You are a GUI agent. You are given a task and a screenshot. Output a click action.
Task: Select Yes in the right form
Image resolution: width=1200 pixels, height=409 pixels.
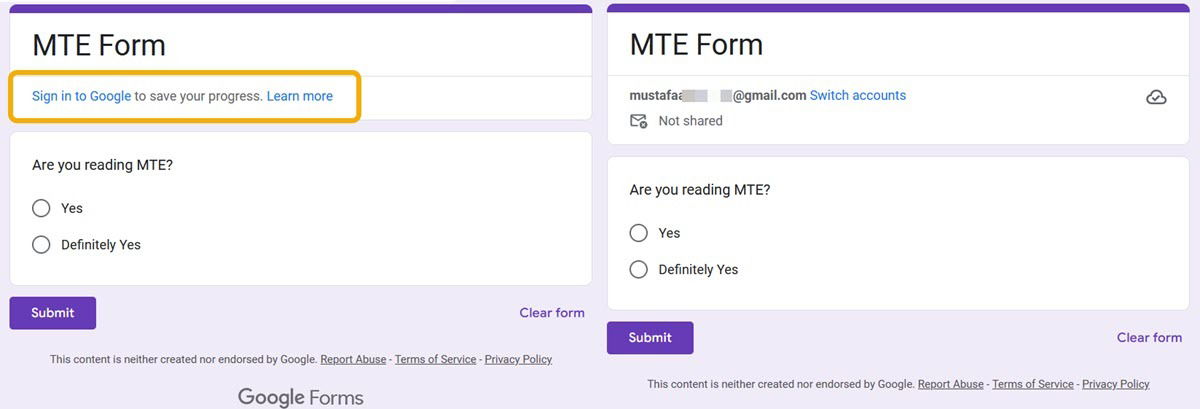pos(638,233)
